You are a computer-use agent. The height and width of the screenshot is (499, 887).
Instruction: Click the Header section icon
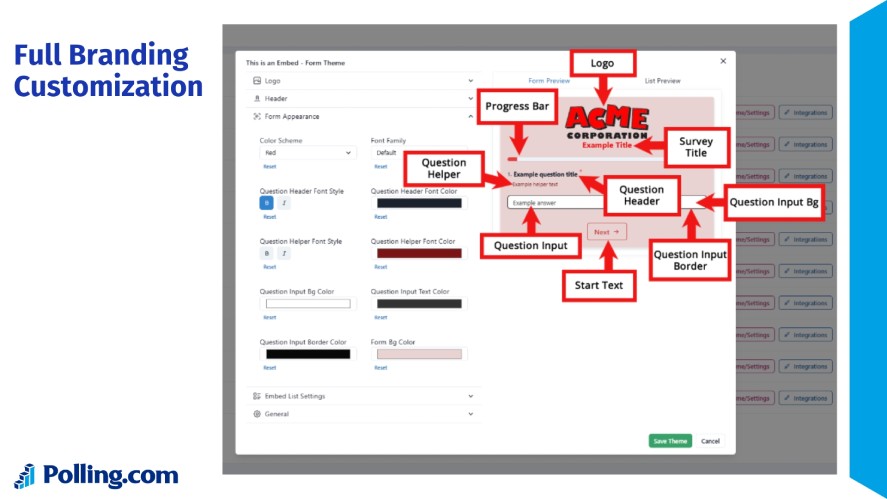pyautogui.click(x=257, y=98)
